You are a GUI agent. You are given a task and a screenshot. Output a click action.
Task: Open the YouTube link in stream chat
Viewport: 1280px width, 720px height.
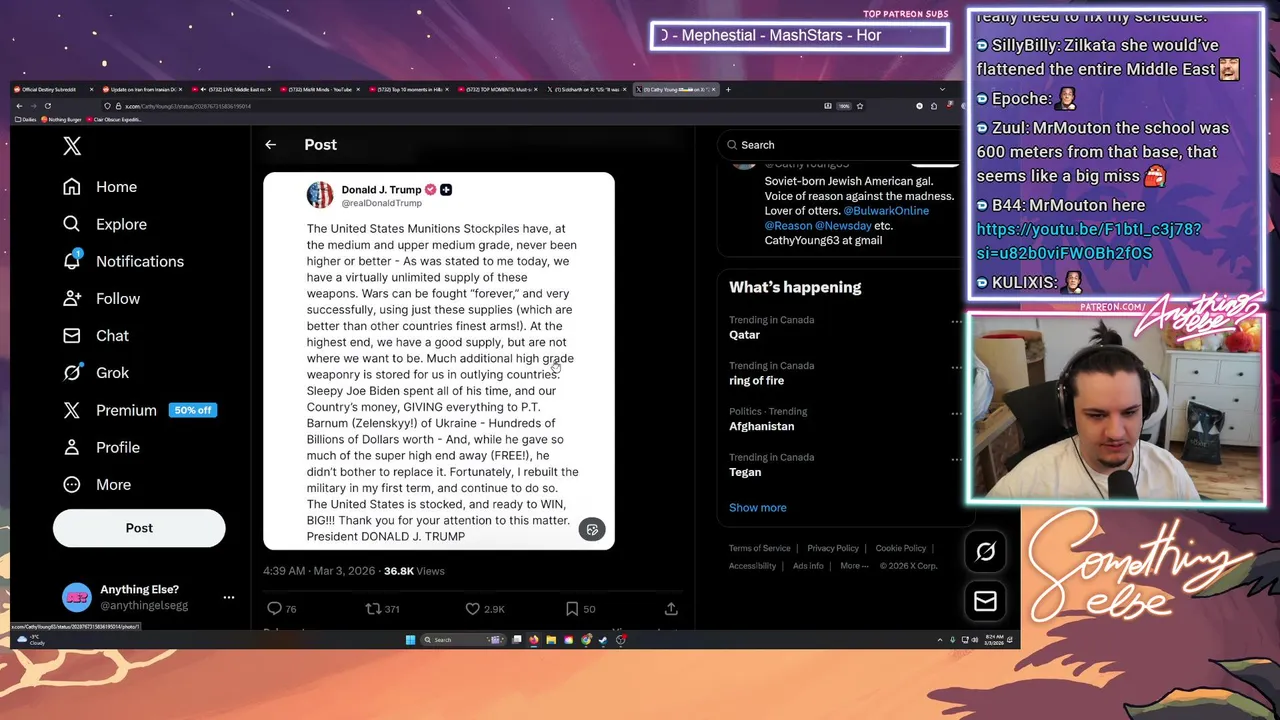click(x=1089, y=241)
